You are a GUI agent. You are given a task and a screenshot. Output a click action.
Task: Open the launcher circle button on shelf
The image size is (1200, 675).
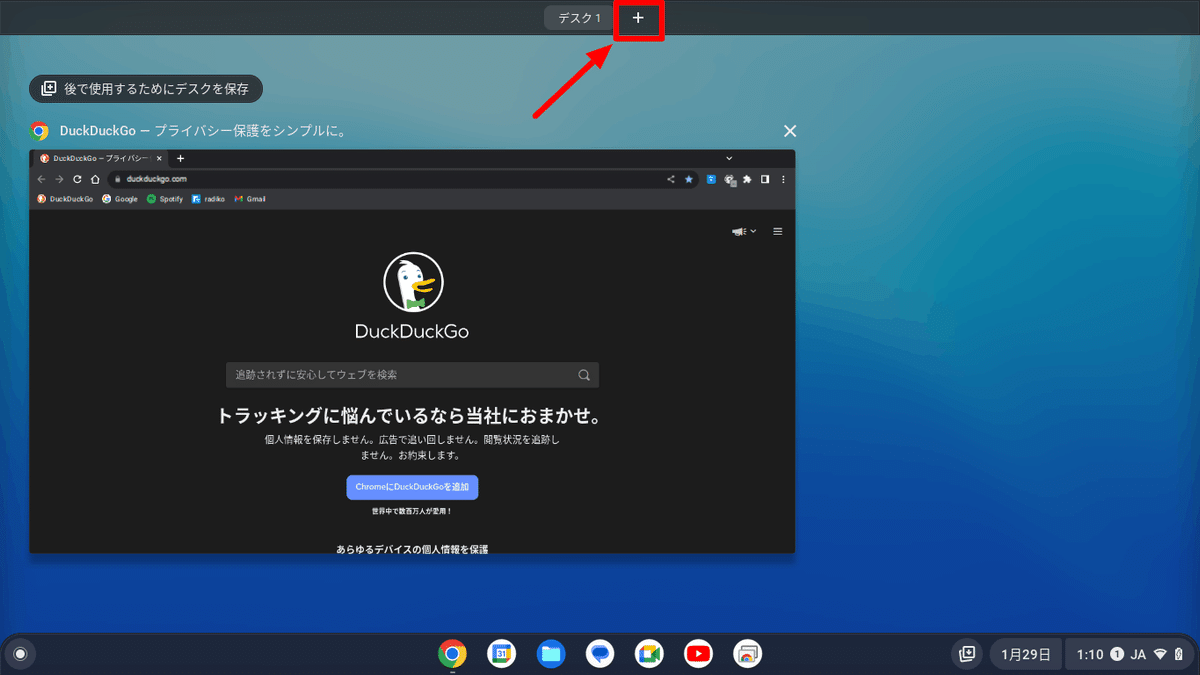pyautogui.click(x=19, y=654)
